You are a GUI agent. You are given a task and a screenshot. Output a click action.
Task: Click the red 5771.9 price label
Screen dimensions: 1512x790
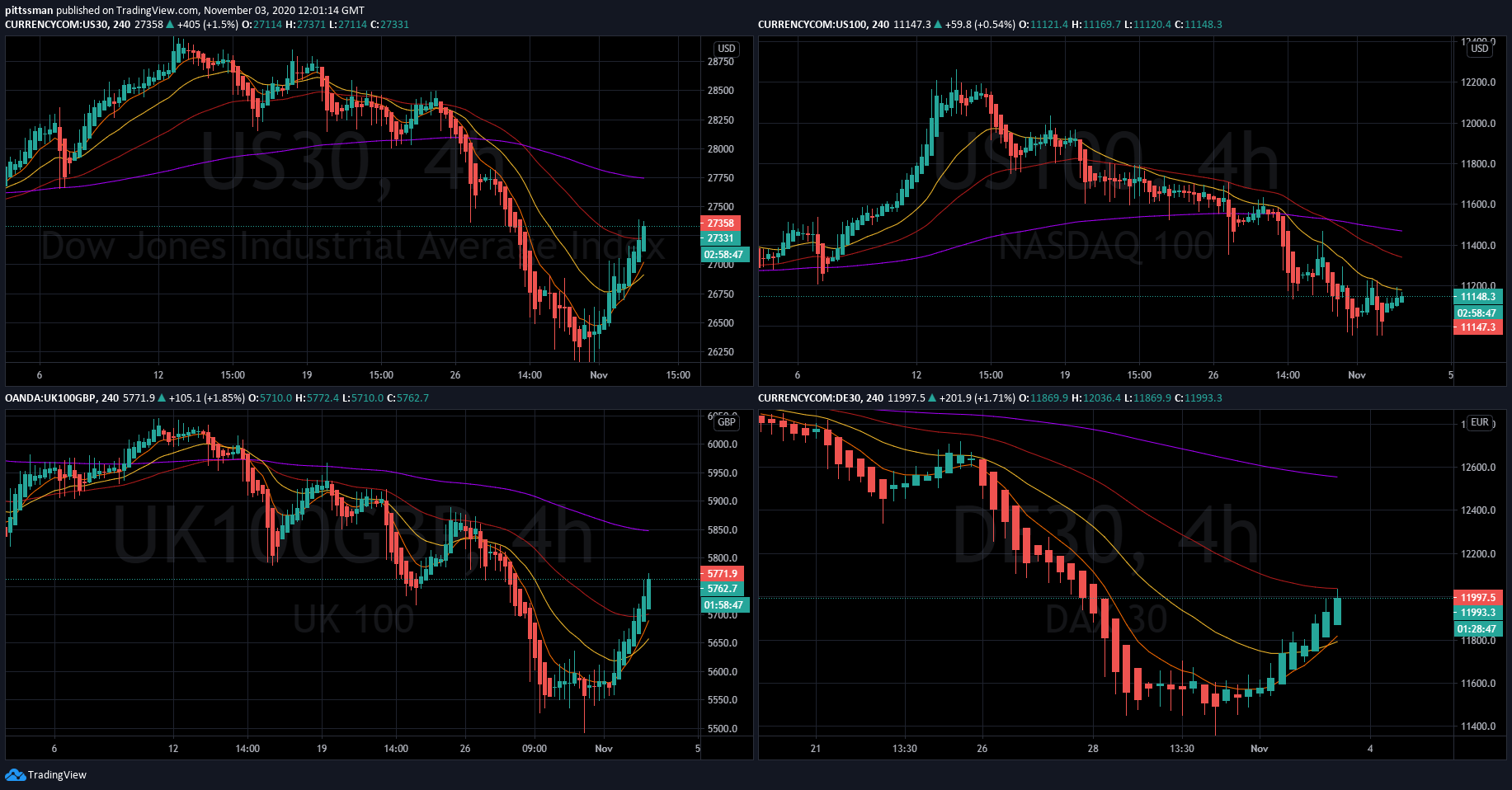click(x=723, y=574)
